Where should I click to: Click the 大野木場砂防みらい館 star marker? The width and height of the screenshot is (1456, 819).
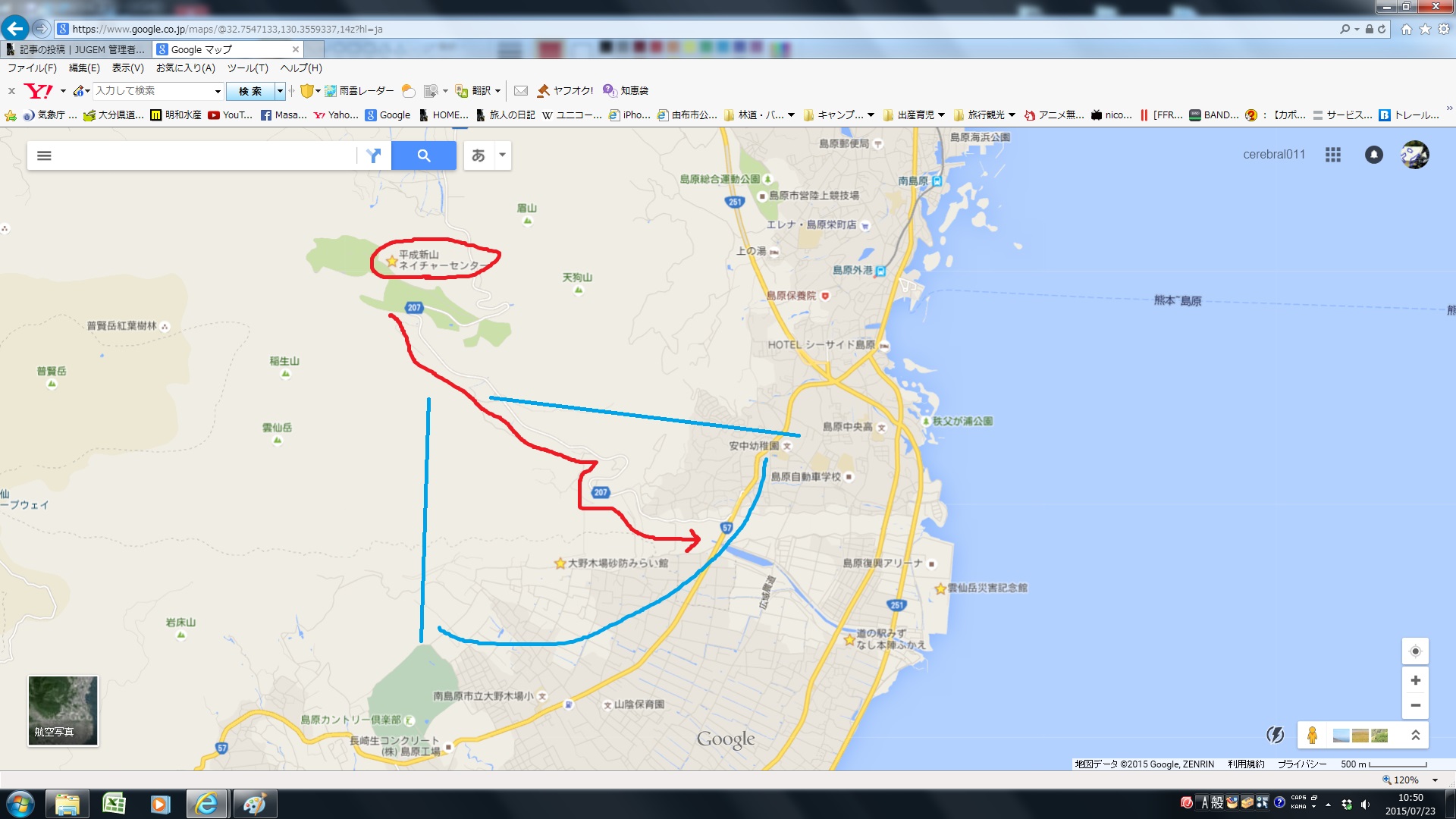[x=560, y=563]
